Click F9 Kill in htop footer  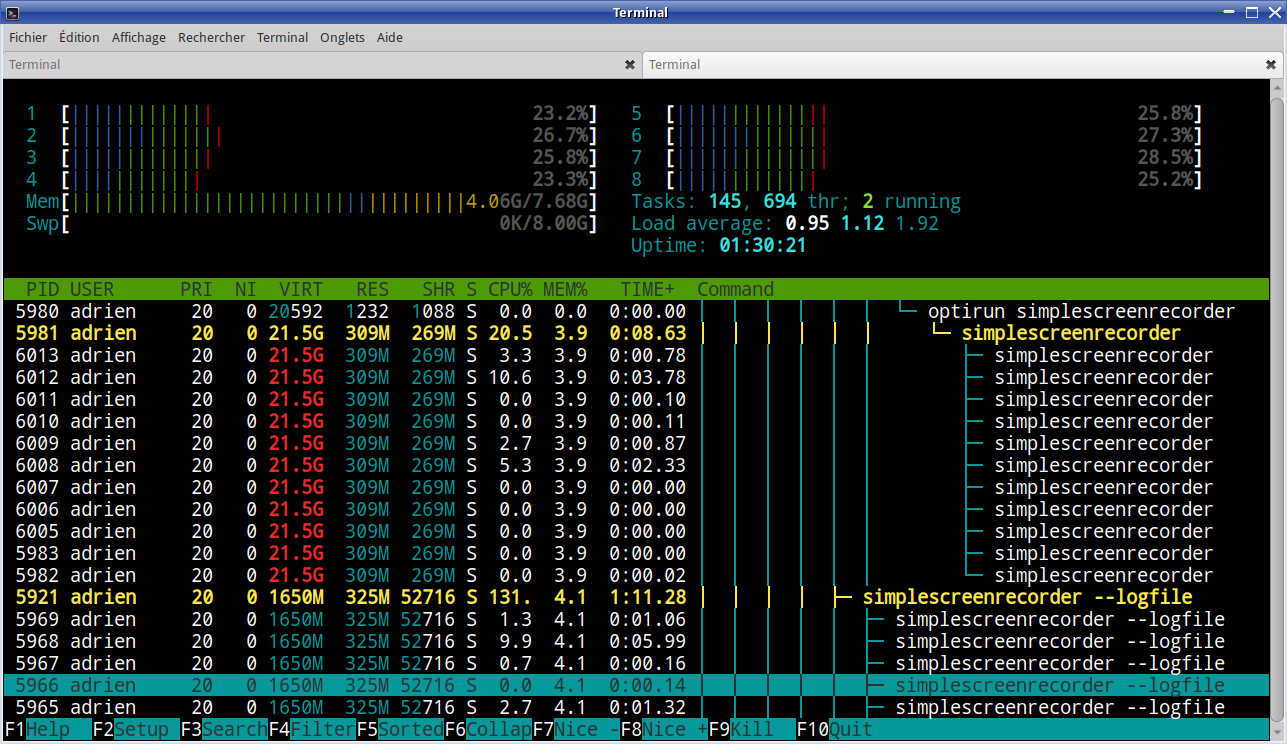tap(752, 729)
